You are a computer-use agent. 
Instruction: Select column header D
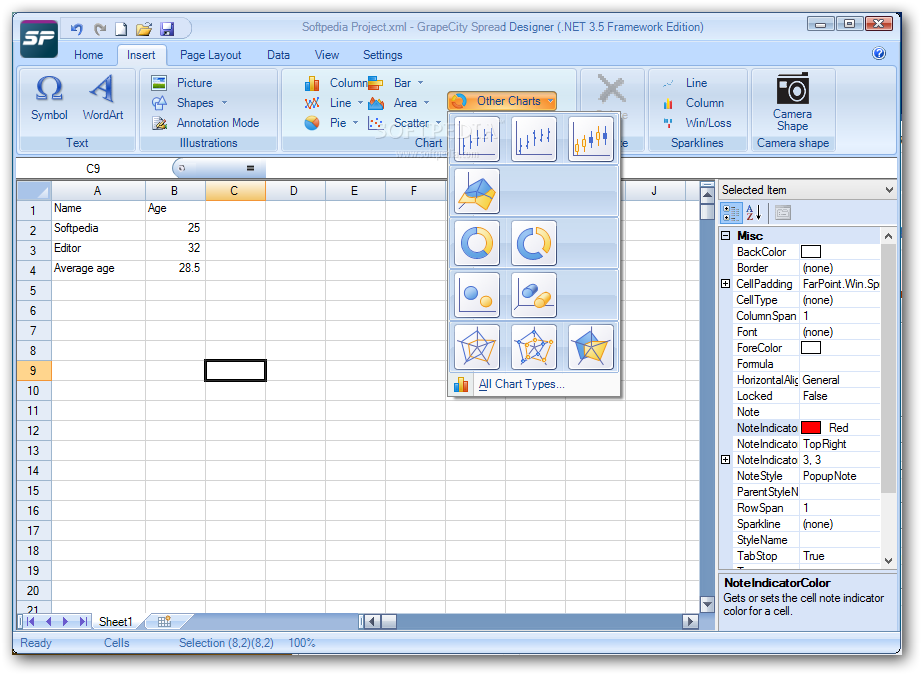[293, 191]
